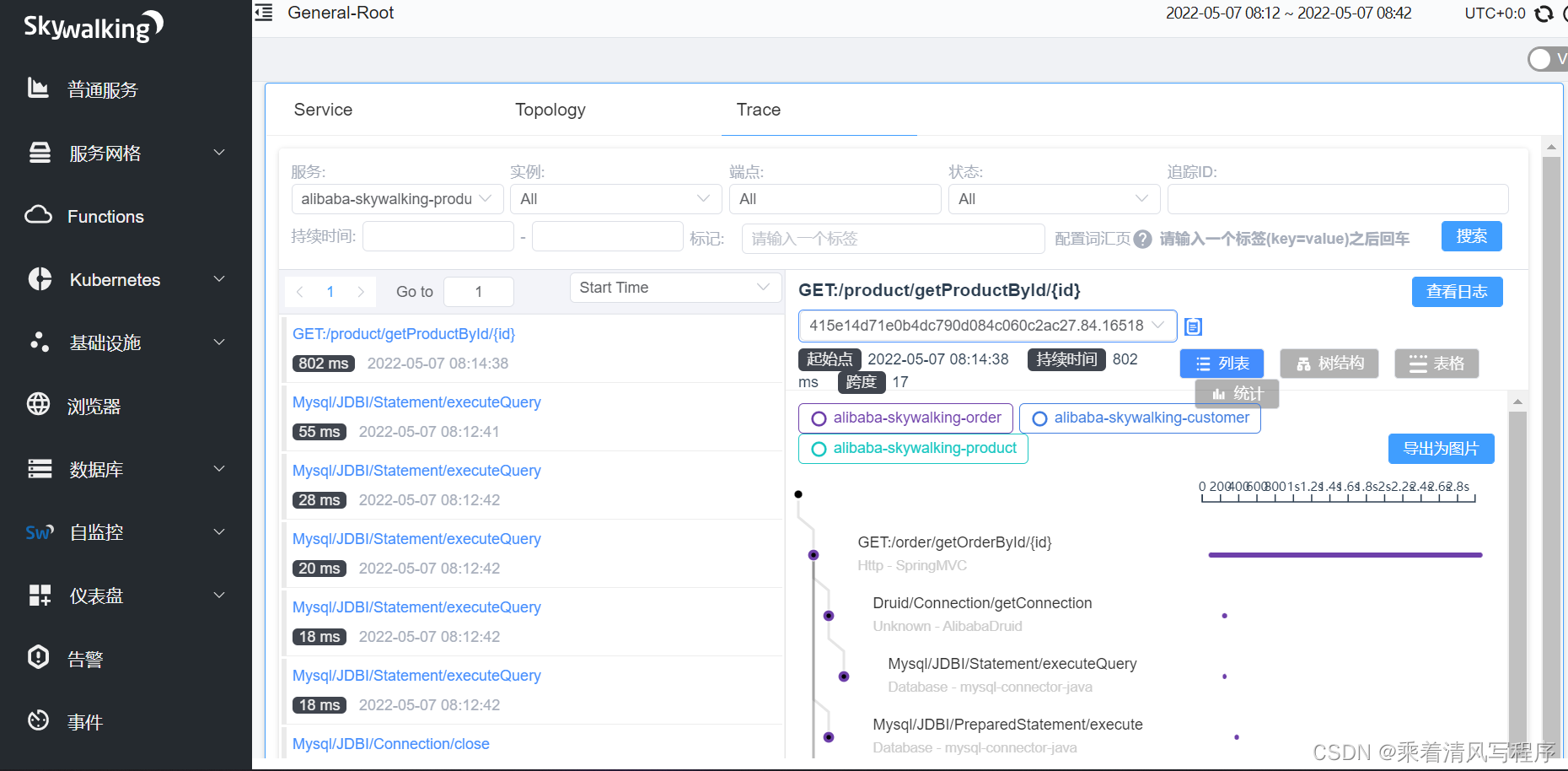1568x771 pixels.
Task: Click the 数据库 storage icon
Action: point(40,468)
